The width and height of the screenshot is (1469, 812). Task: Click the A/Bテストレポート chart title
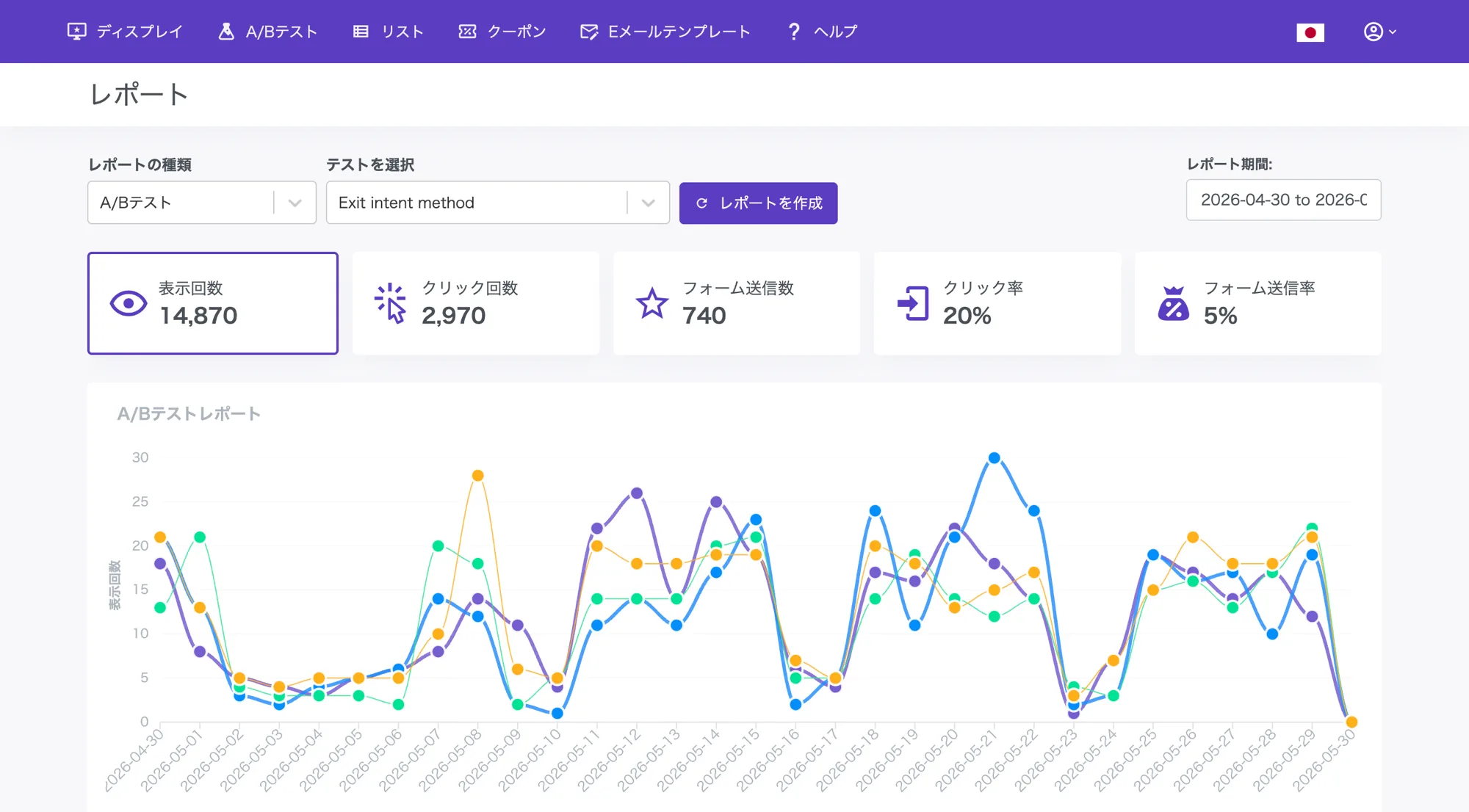click(189, 413)
